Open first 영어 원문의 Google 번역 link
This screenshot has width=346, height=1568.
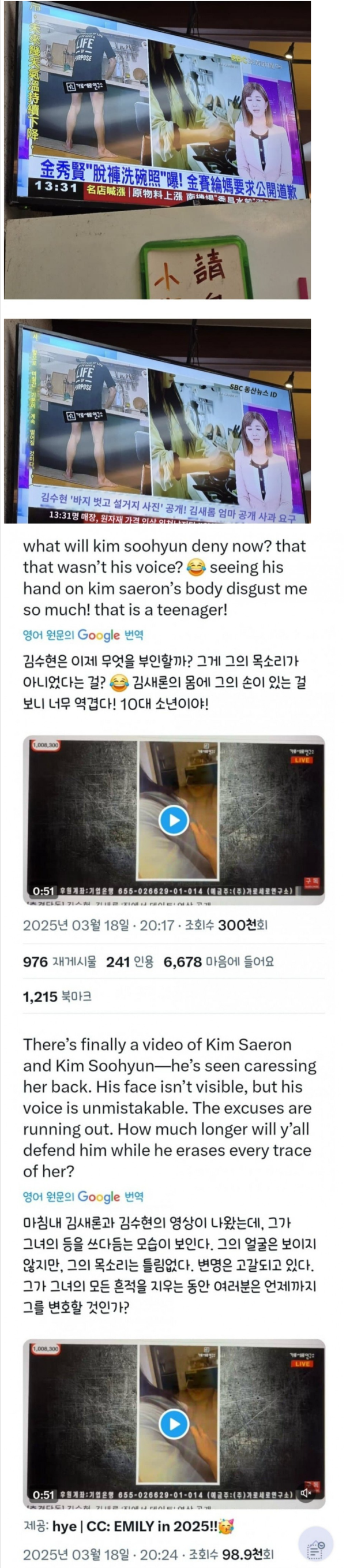(83, 635)
